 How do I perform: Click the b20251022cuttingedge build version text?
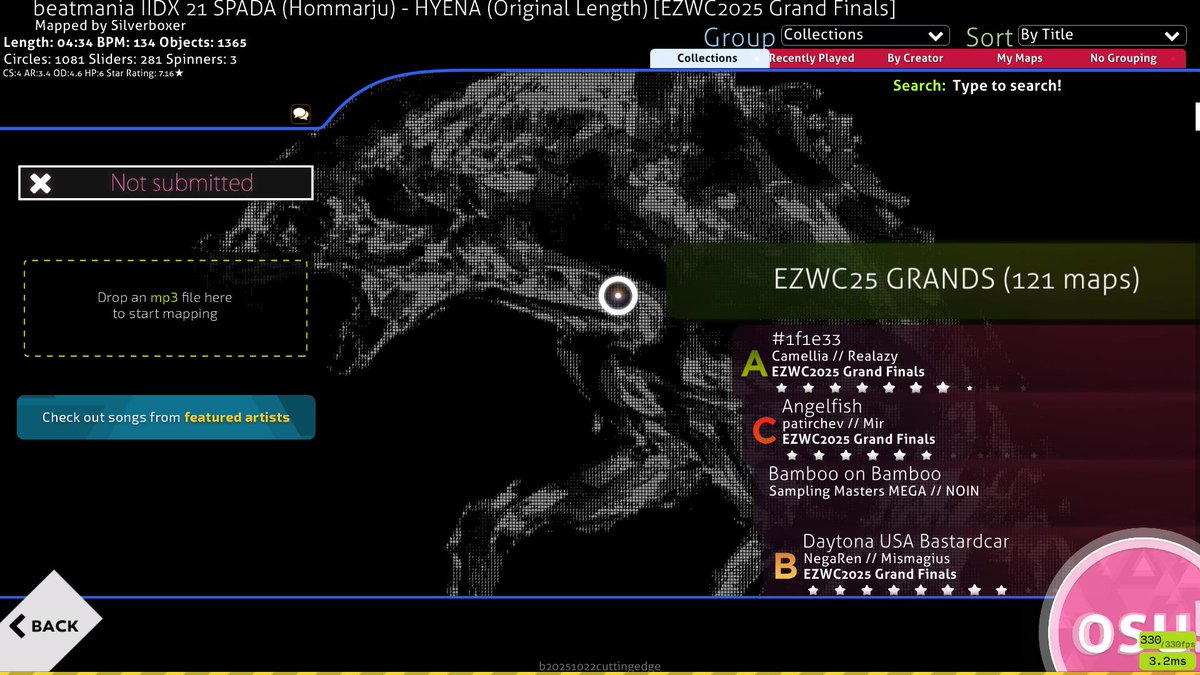(x=599, y=667)
